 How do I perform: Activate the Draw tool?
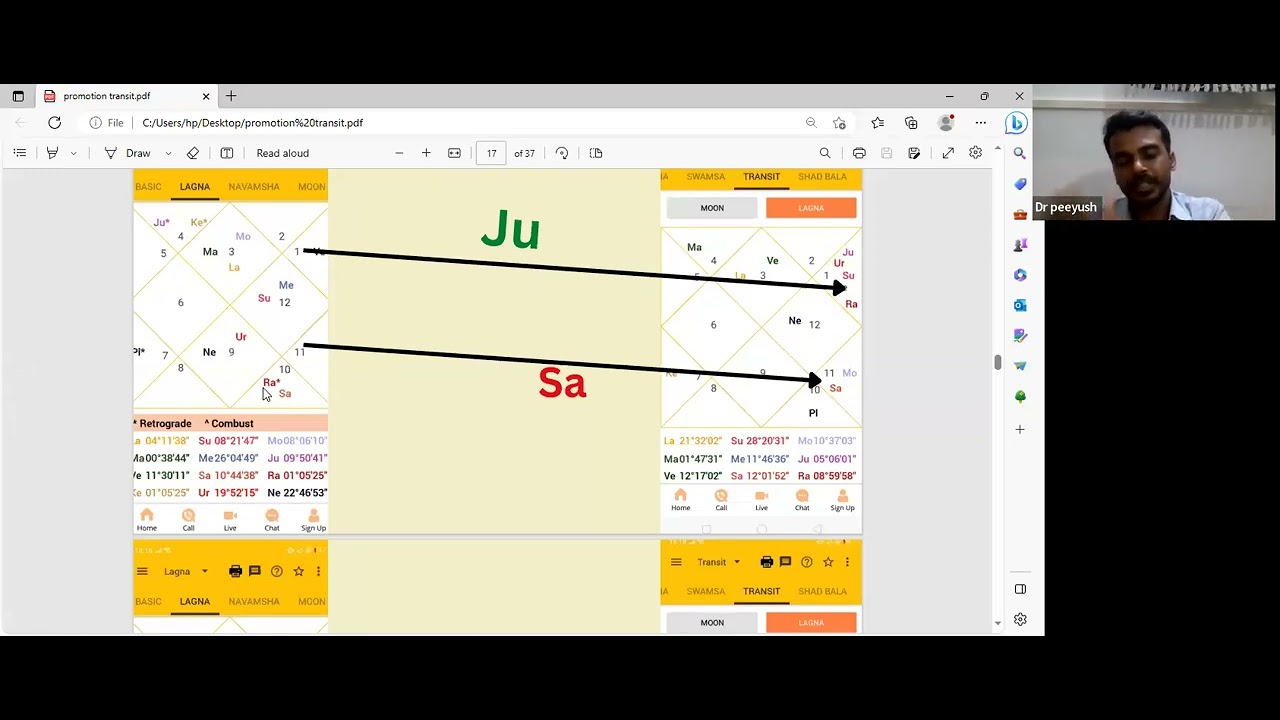[129, 153]
